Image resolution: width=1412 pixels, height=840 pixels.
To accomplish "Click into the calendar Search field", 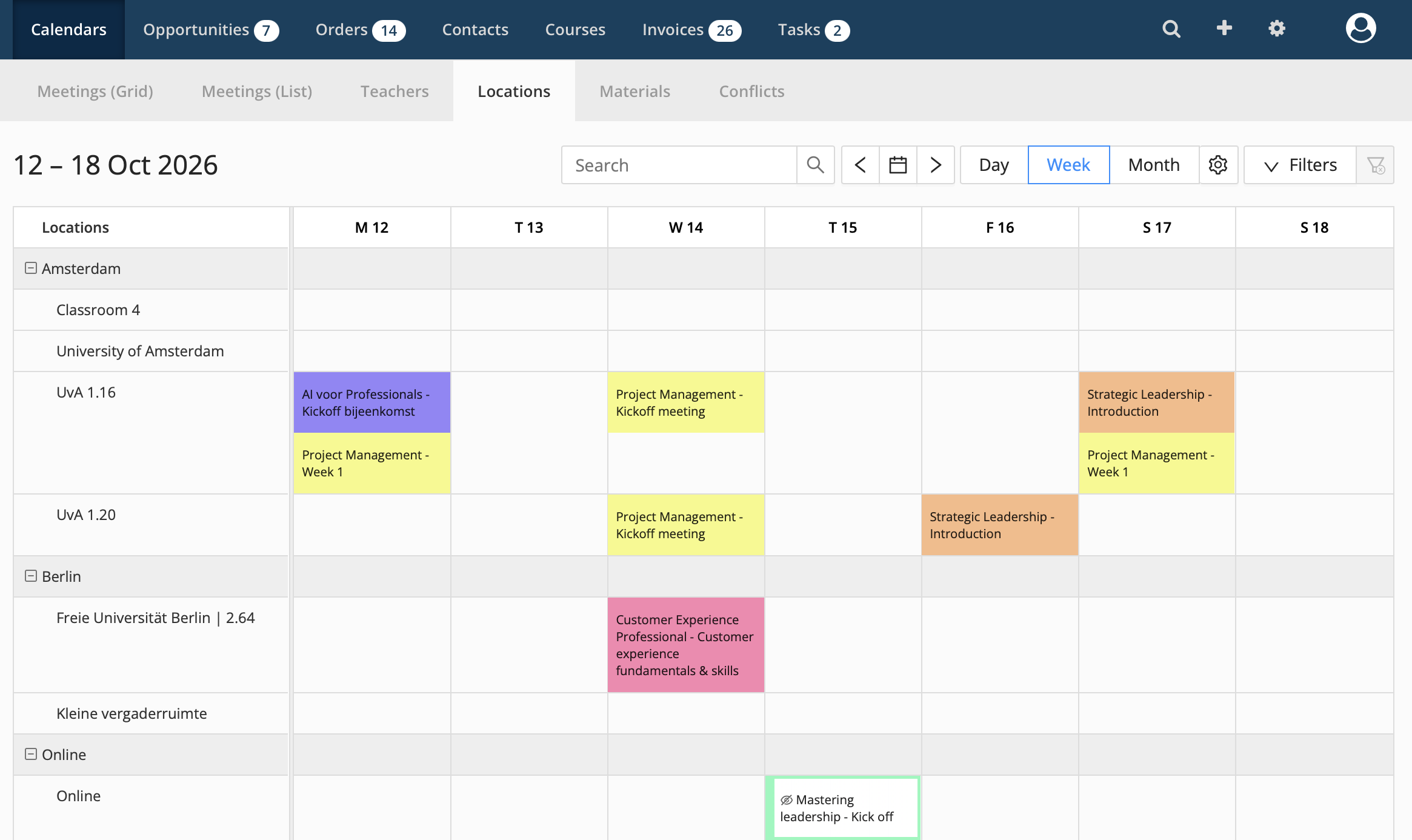I will click(679, 165).
